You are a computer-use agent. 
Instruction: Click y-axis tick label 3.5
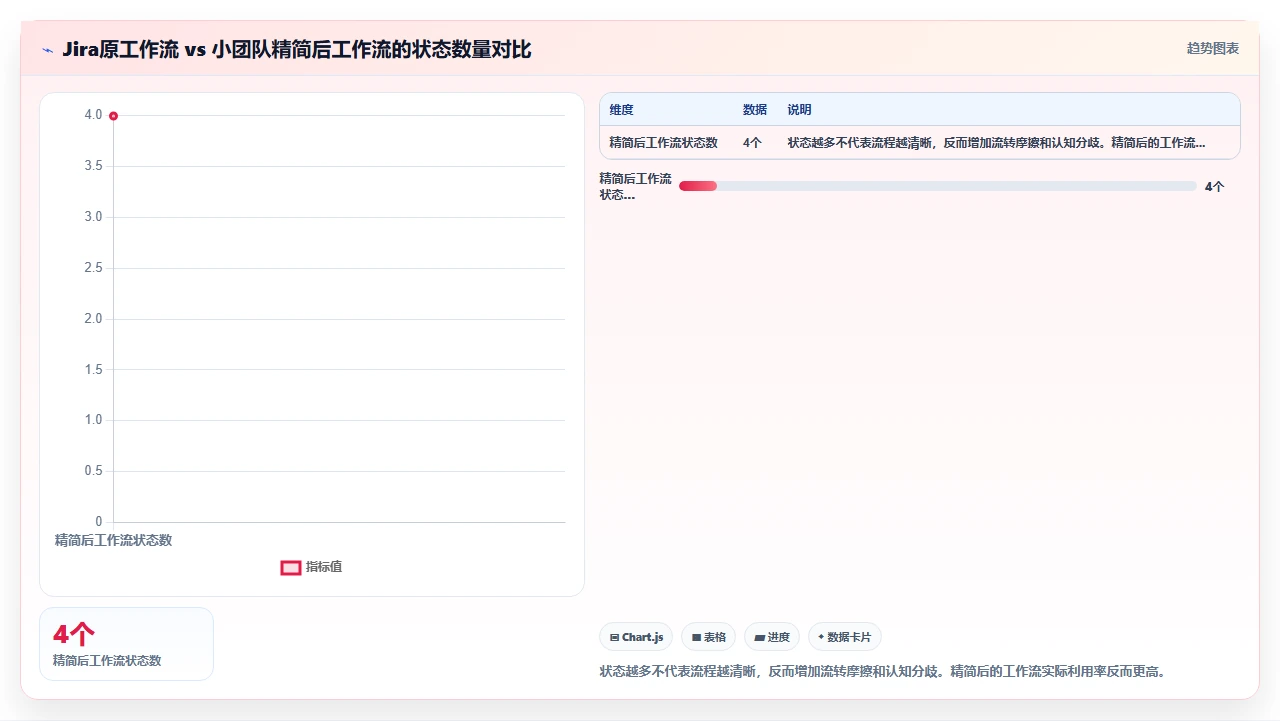click(x=93, y=166)
